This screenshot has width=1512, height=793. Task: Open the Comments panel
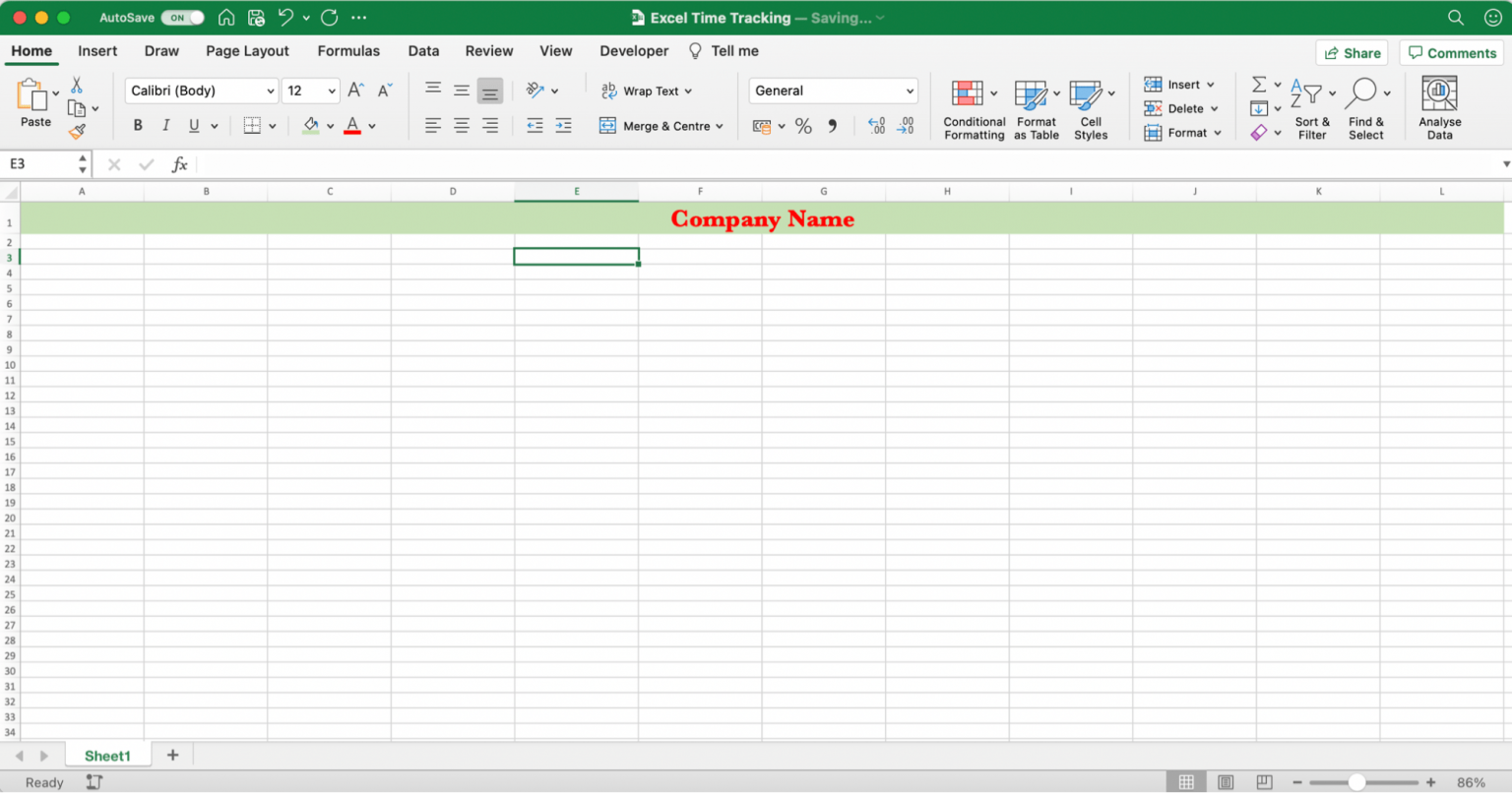pyautogui.click(x=1451, y=52)
